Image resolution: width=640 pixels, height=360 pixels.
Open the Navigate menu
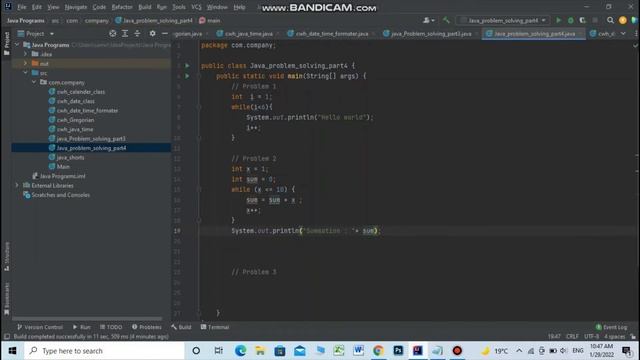pos(76,7)
